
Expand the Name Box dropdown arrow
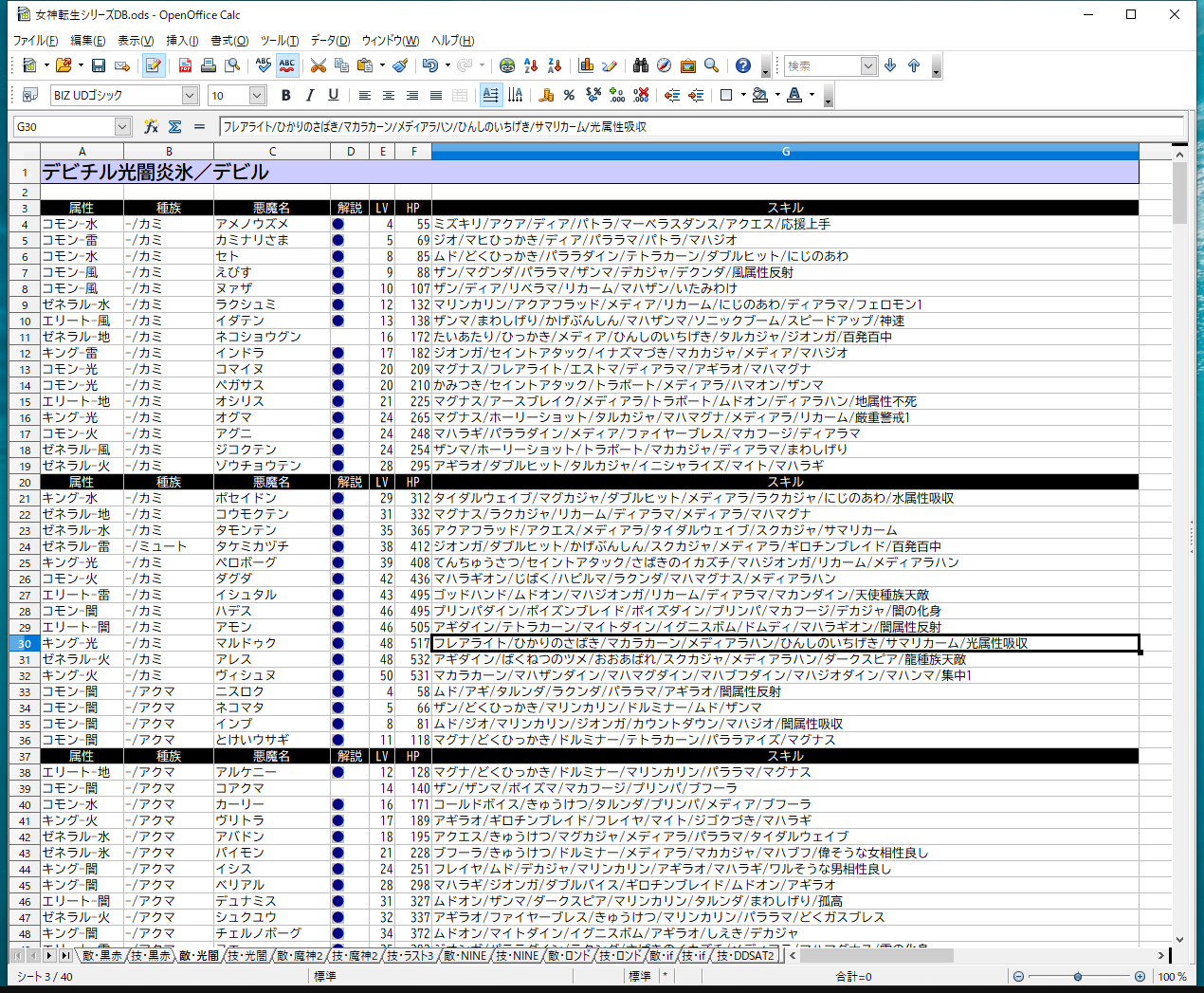click(122, 126)
